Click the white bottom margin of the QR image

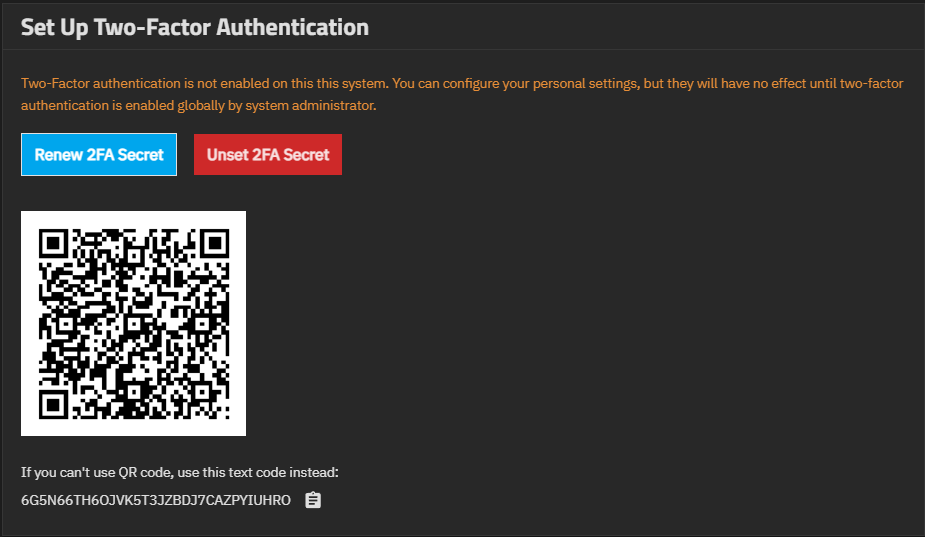[x=133, y=428]
